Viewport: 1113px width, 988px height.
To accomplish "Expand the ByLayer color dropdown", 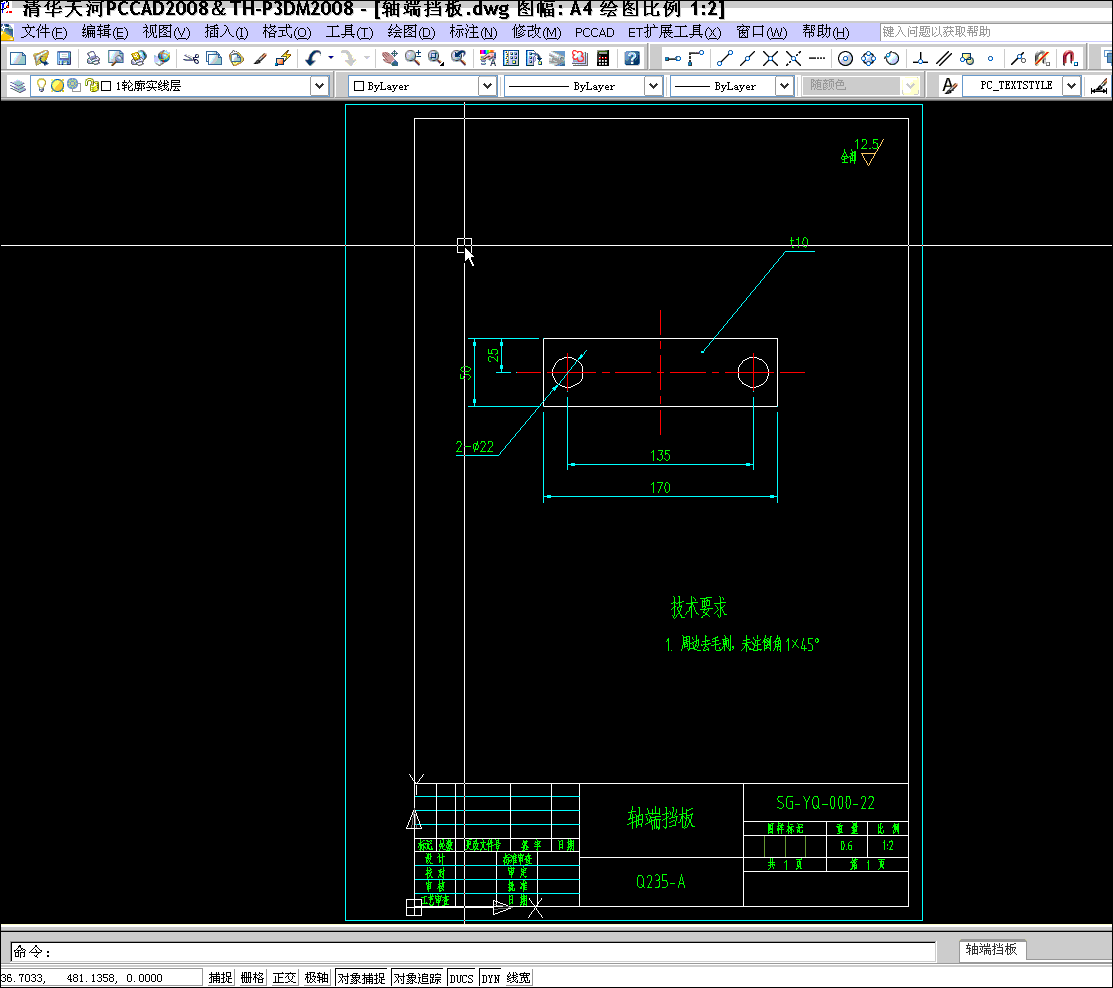I will click(487, 86).
